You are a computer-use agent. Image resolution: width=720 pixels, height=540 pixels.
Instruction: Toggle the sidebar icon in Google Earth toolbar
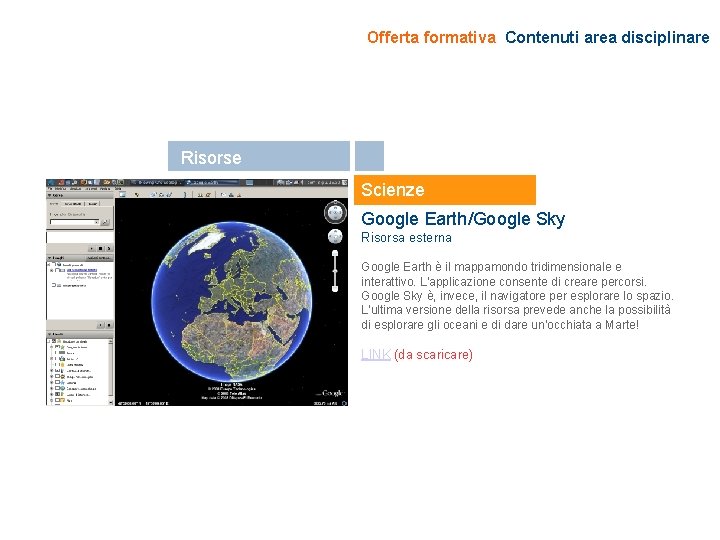click(x=123, y=195)
